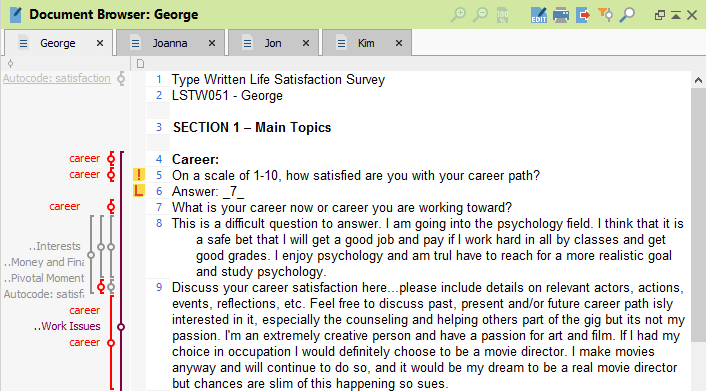Click the Autocode: satisfaction link
The height and width of the screenshot is (391, 706).
(x=57, y=78)
